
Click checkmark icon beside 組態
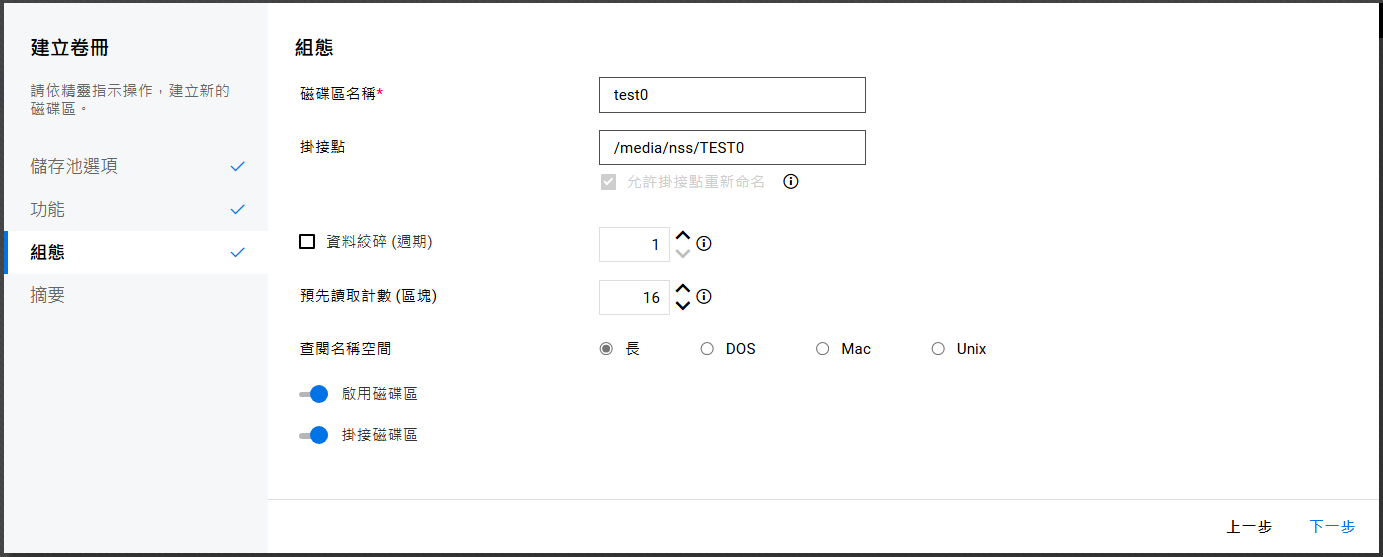point(237,253)
